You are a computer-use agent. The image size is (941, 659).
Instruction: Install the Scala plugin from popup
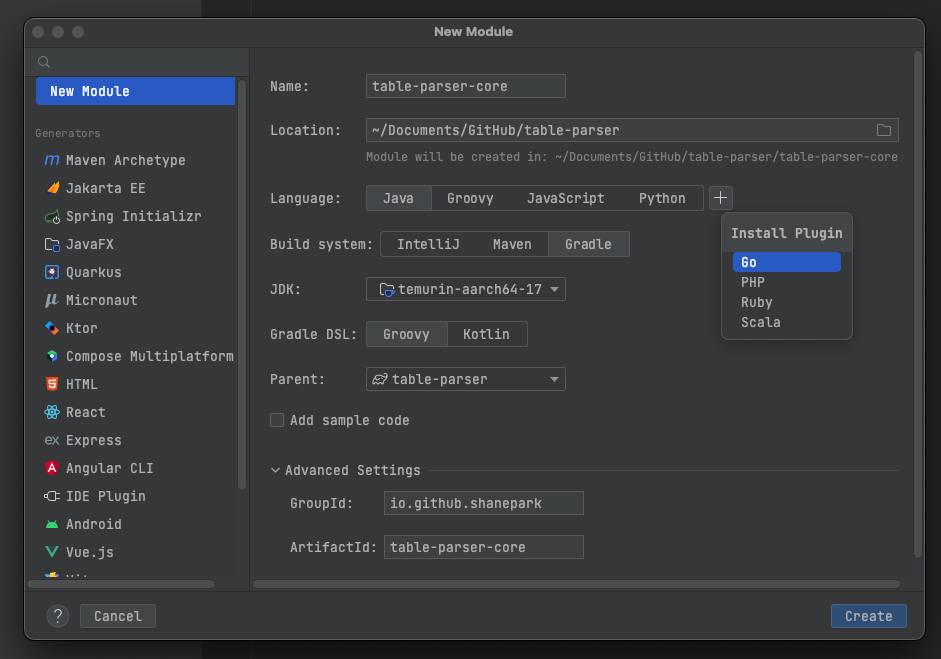786,322
